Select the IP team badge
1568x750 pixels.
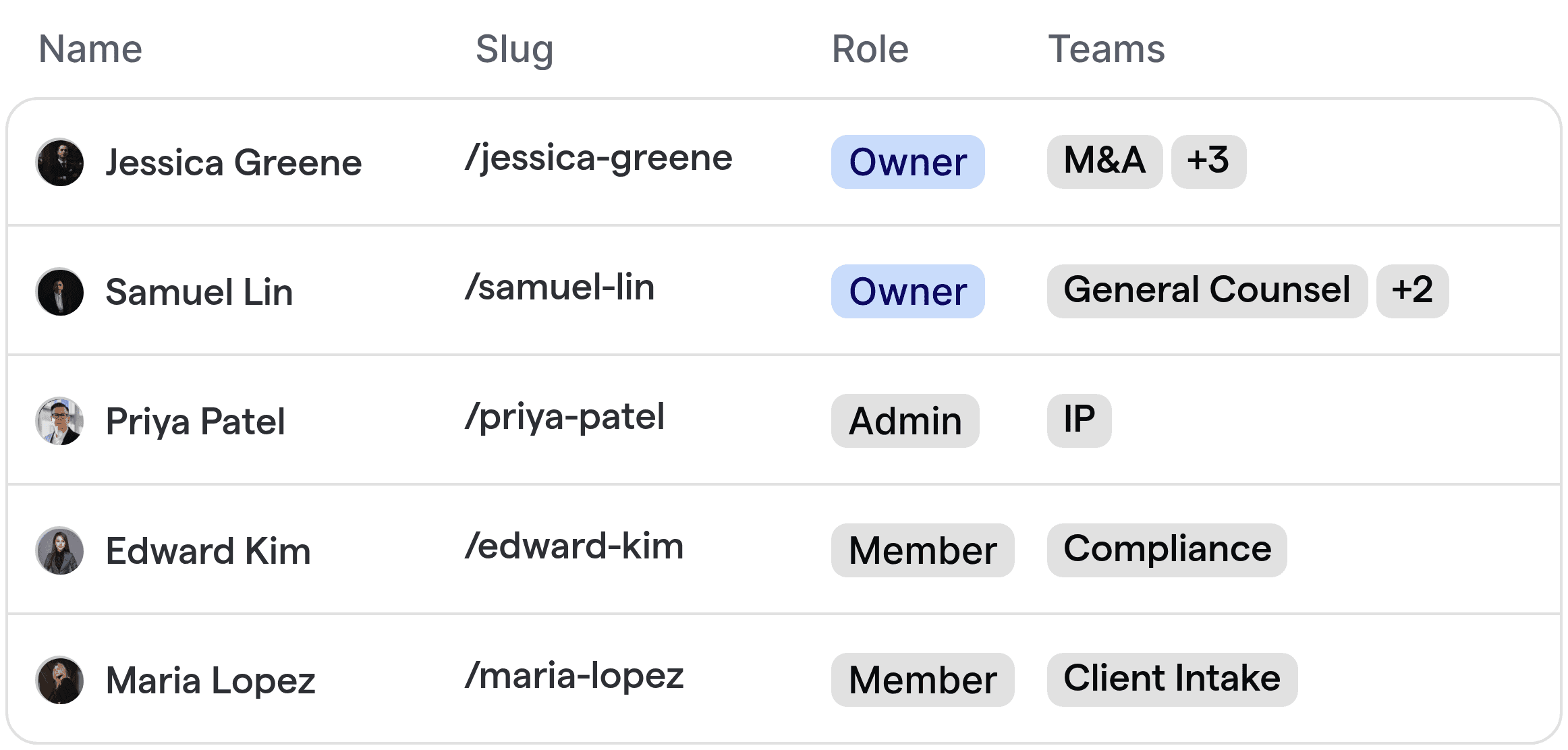tap(1078, 420)
